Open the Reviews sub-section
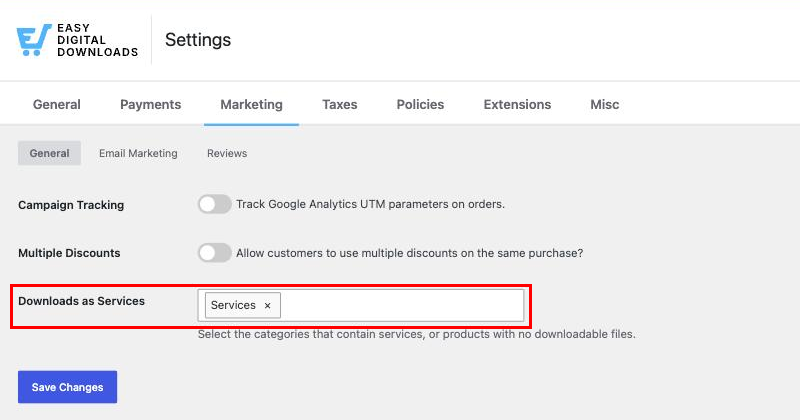This screenshot has width=800, height=420. tap(227, 153)
